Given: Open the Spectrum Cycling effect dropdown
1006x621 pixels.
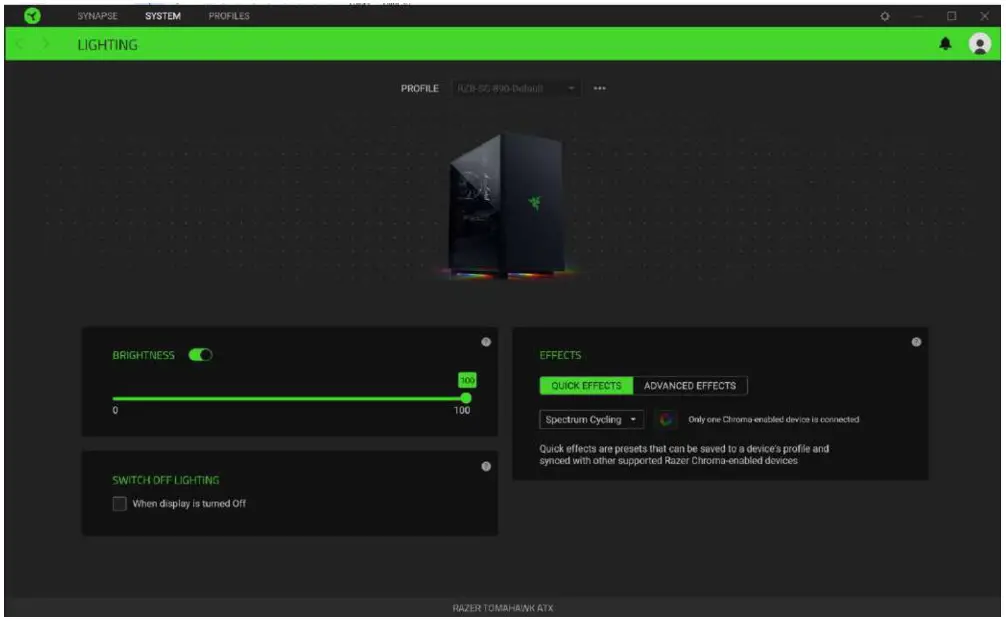Looking at the screenshot, I should (x=591, y=419).
